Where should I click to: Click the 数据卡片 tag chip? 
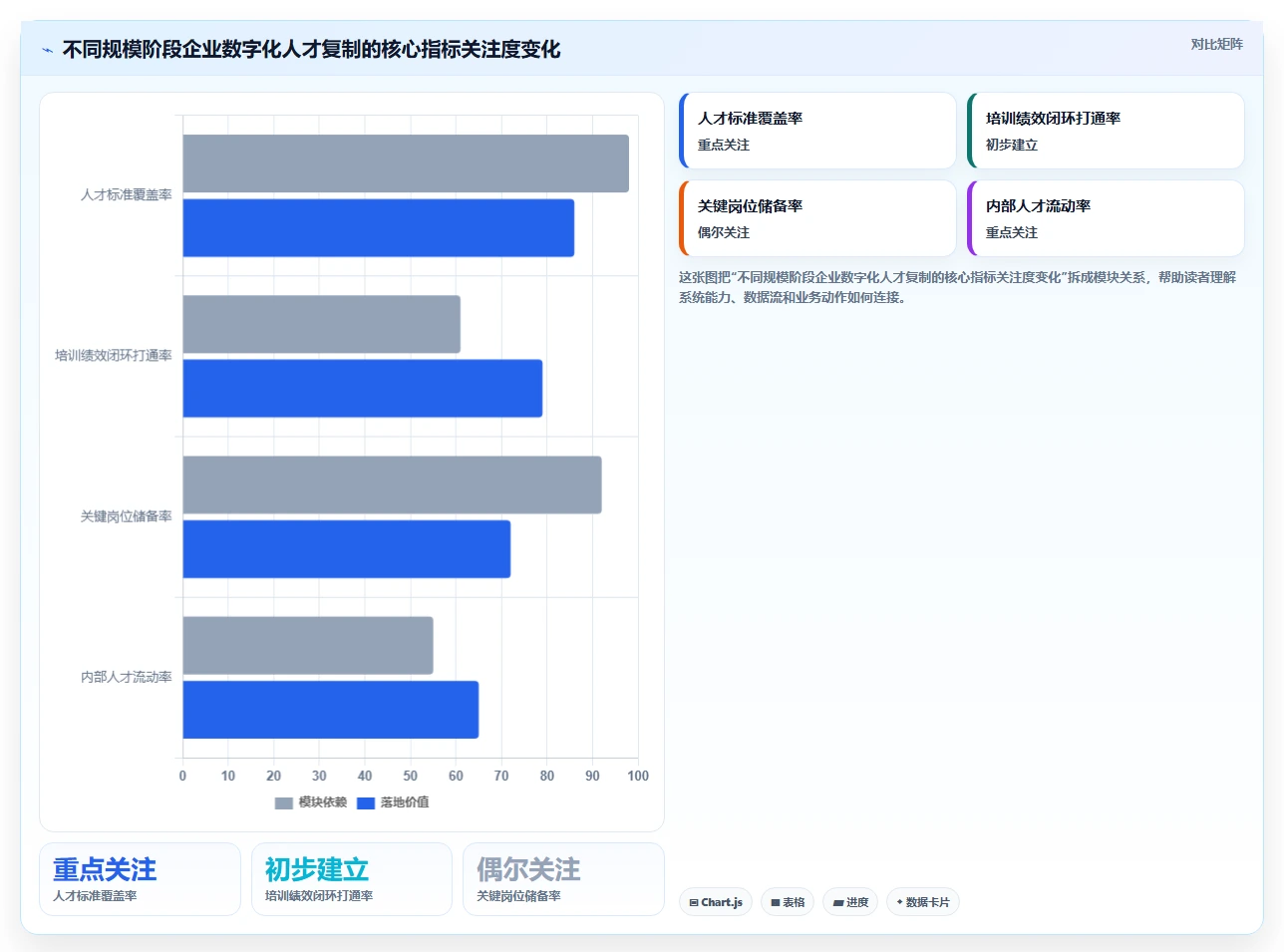(923, 902)
